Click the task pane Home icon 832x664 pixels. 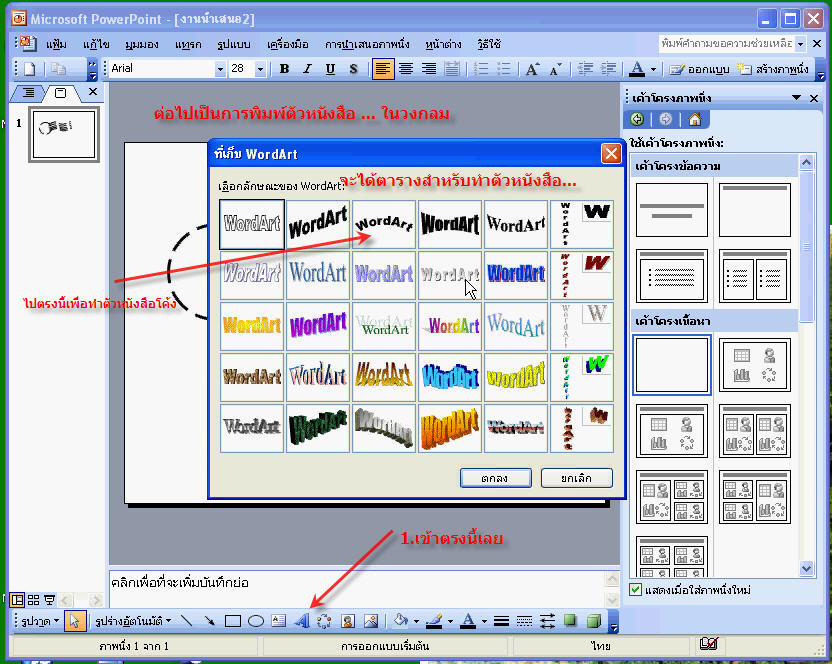click(x=695, y=119)
